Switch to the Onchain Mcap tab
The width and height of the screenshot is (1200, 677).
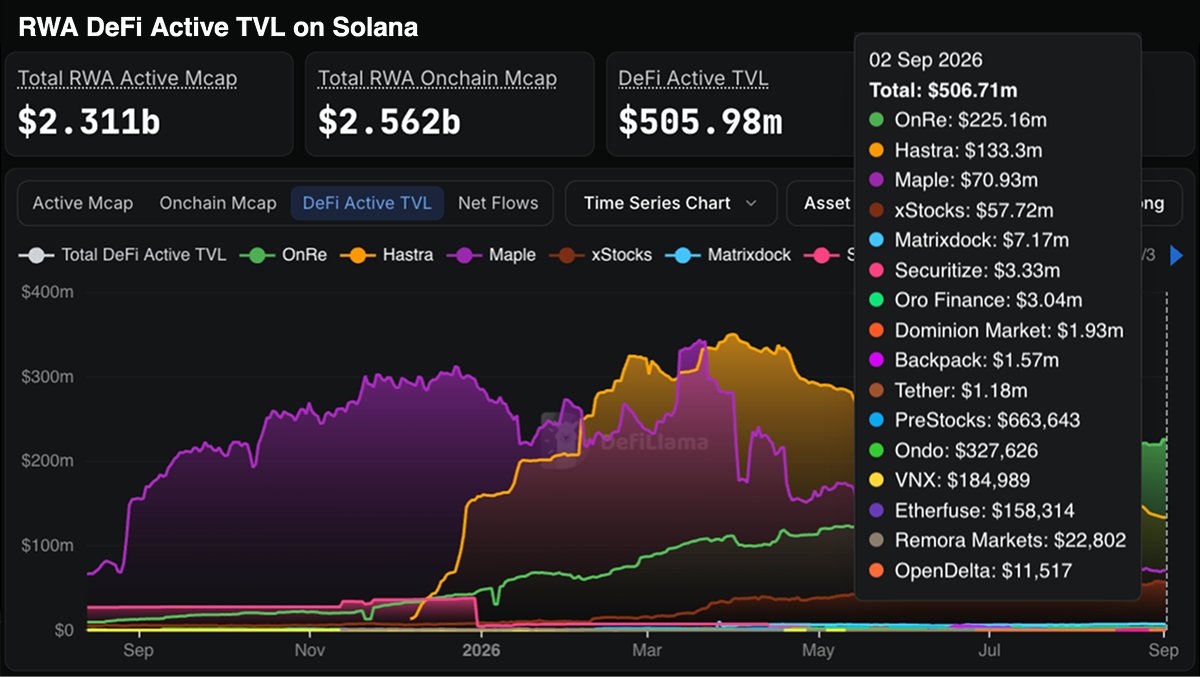(x=218, y=203)
